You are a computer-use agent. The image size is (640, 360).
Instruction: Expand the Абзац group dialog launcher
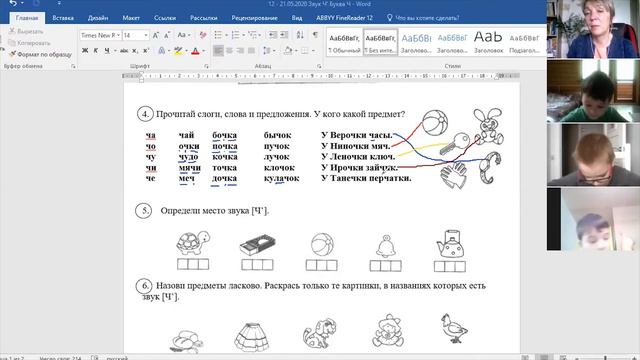[319, 66]
